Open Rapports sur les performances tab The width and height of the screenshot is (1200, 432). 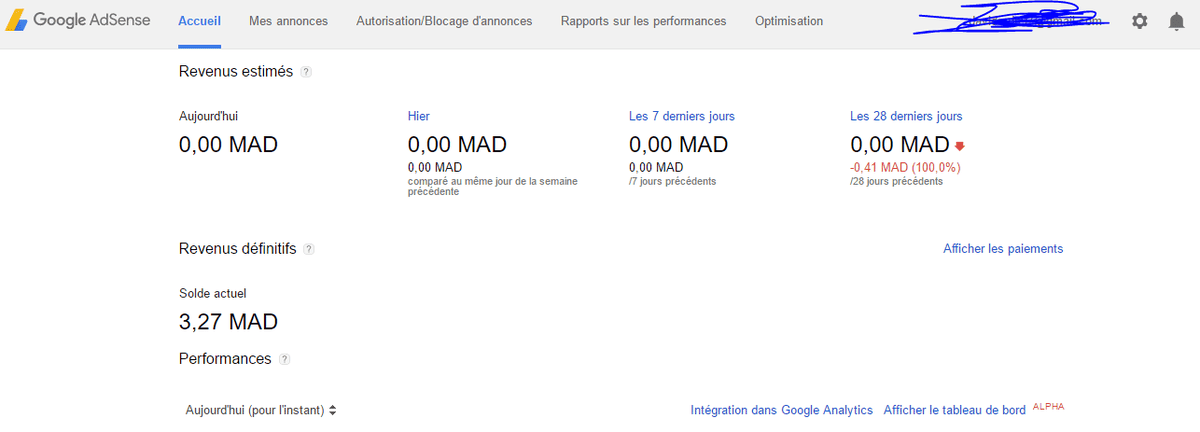pos(644,21)
